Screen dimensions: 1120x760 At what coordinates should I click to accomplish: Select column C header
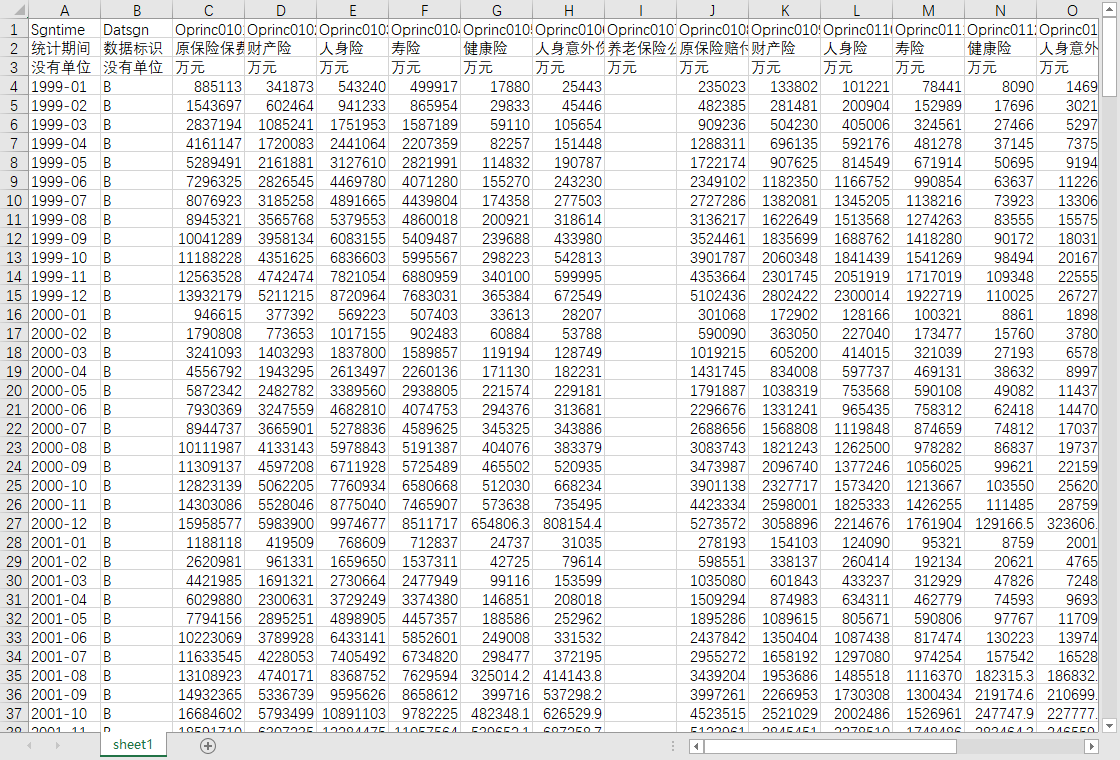pos(209,10)
